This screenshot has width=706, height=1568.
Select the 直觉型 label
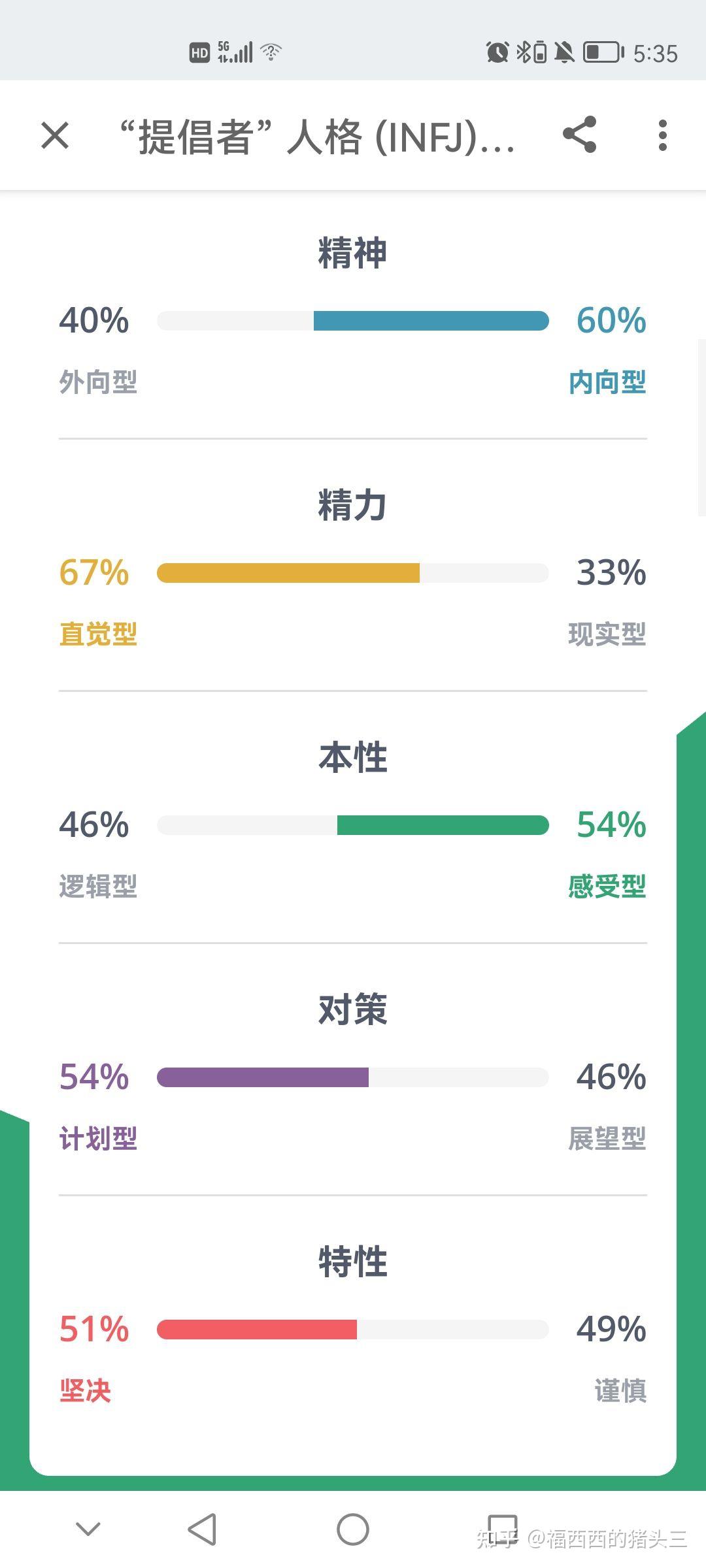click(98, 634)
